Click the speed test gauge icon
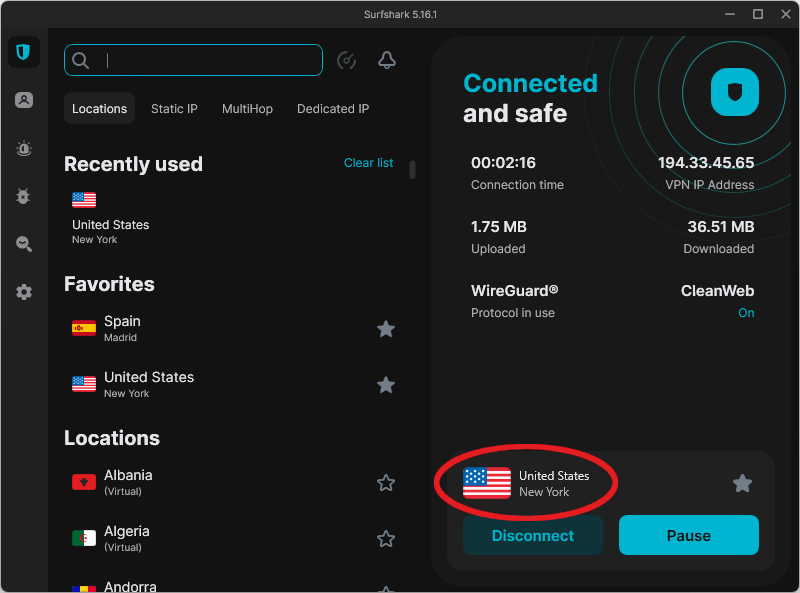Screen dimensions: 800x593 (x=346, y=60)
